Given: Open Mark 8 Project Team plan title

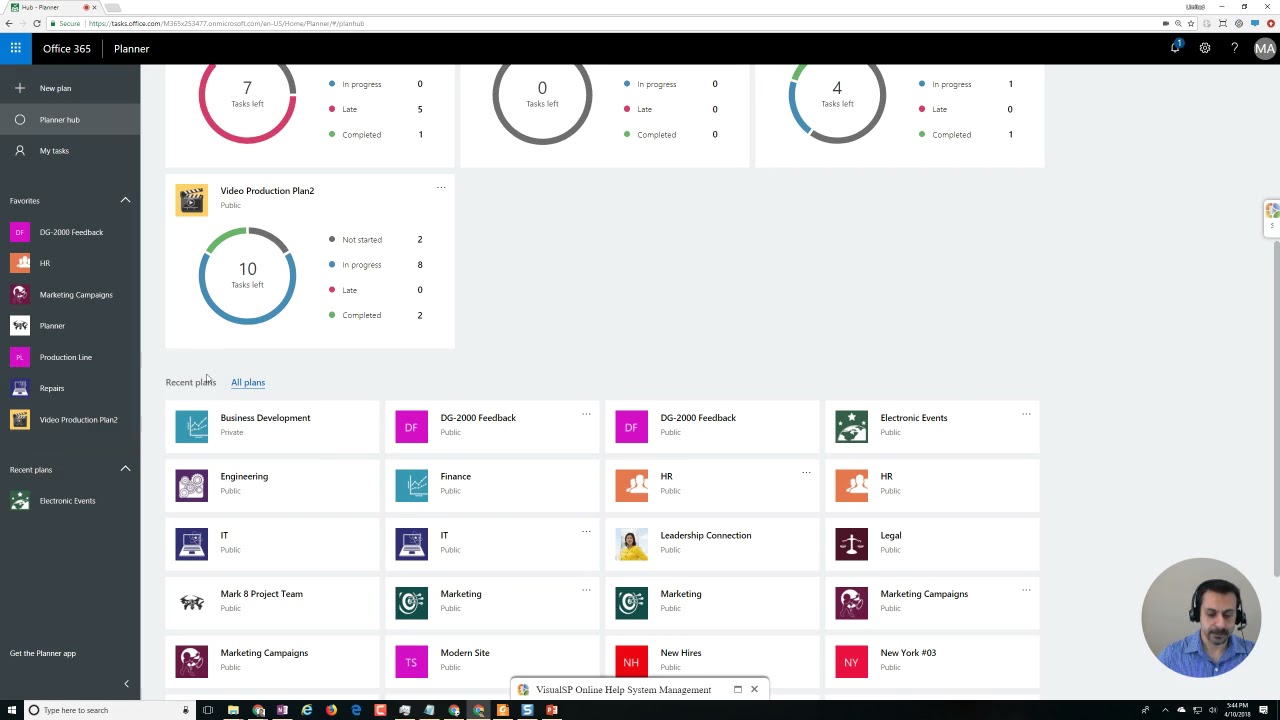Looking at the screenshot, I should coord(261,594).
